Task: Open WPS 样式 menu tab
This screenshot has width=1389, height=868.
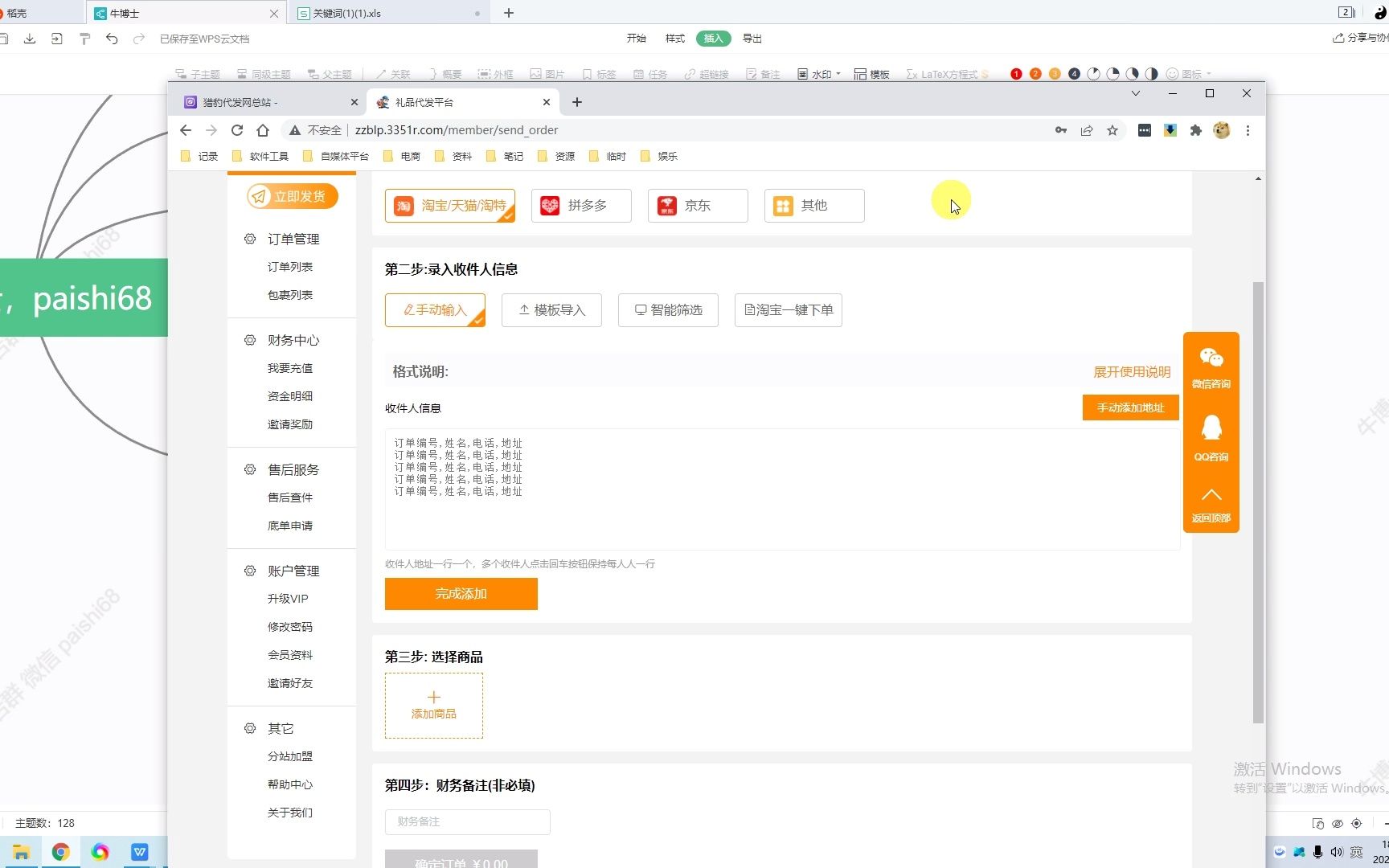Action: click(x=675, y=39)
